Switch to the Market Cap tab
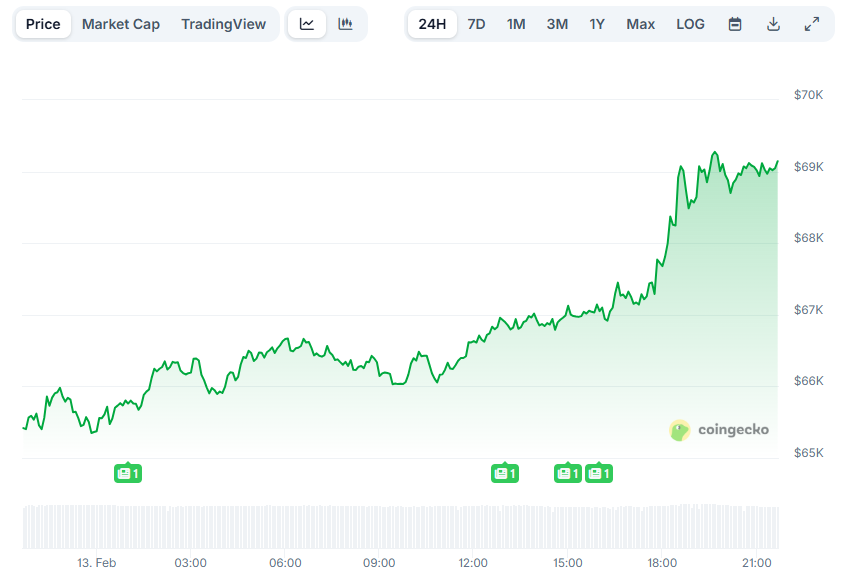This screenshot has width=841, height=587. click(120, 23)
